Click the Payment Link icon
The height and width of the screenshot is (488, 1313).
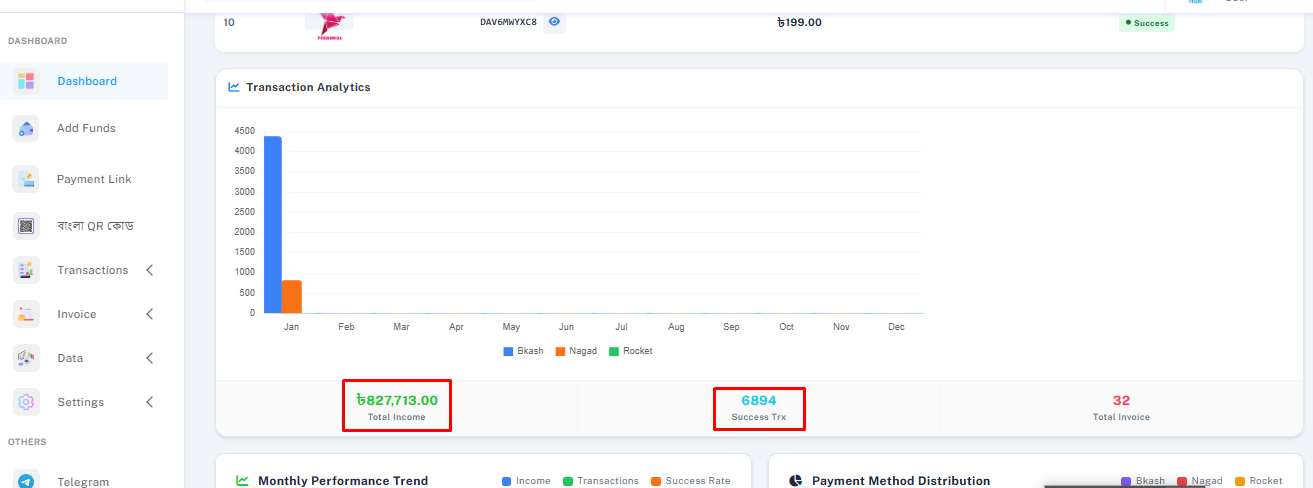[26, 179]
